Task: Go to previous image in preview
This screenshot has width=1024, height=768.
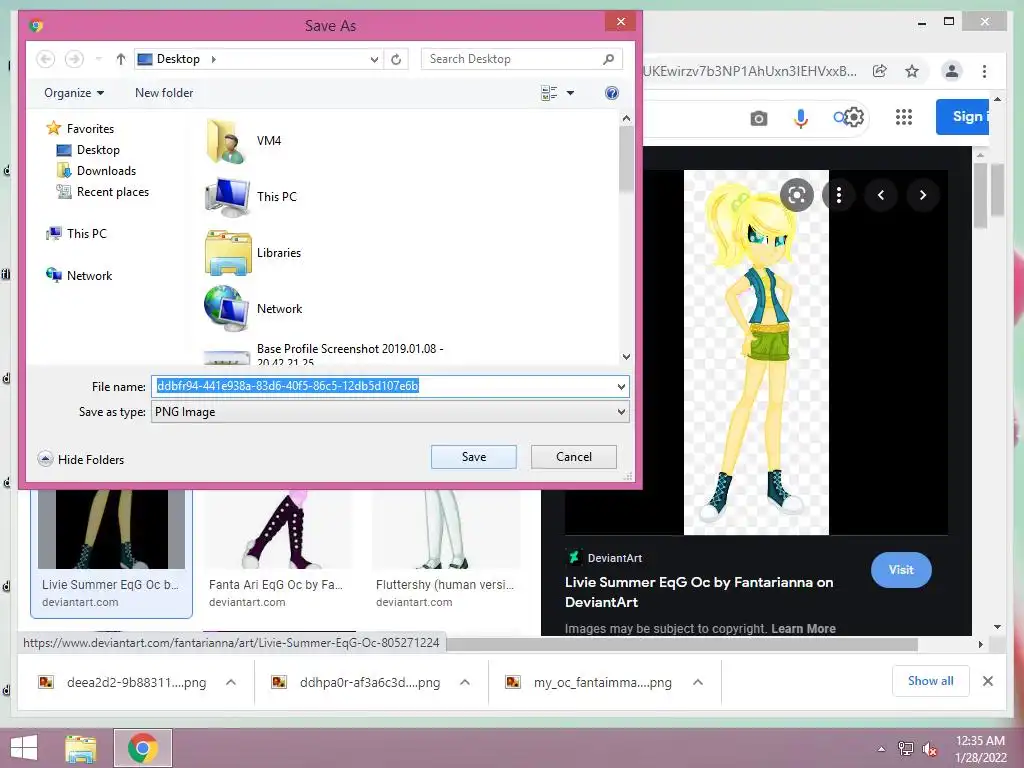Action: pyautogui.click(x=880, y=195)
